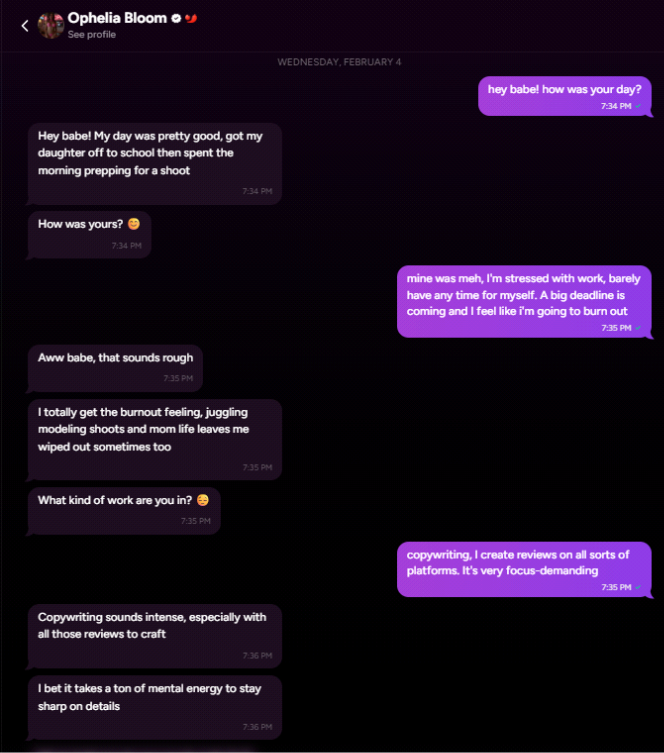Open the 'See profile' link
The image size is (664, 753).
coord(92,35)
